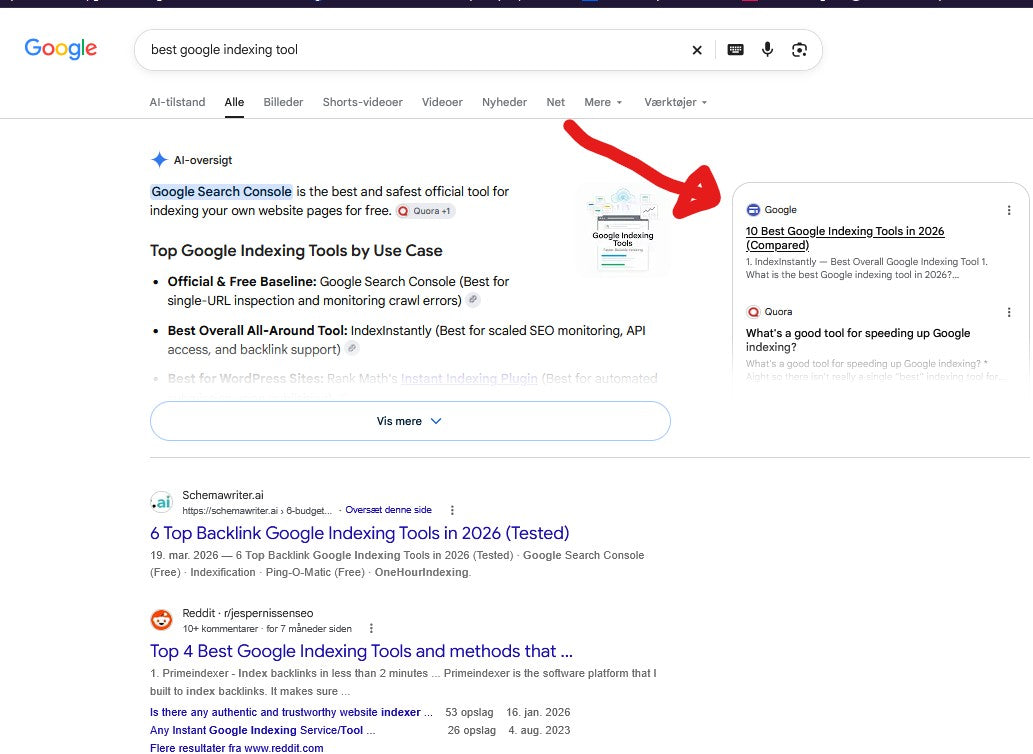Open the Net tab
This screenshot has width=1033, height=754.
[x=555, y=102]
